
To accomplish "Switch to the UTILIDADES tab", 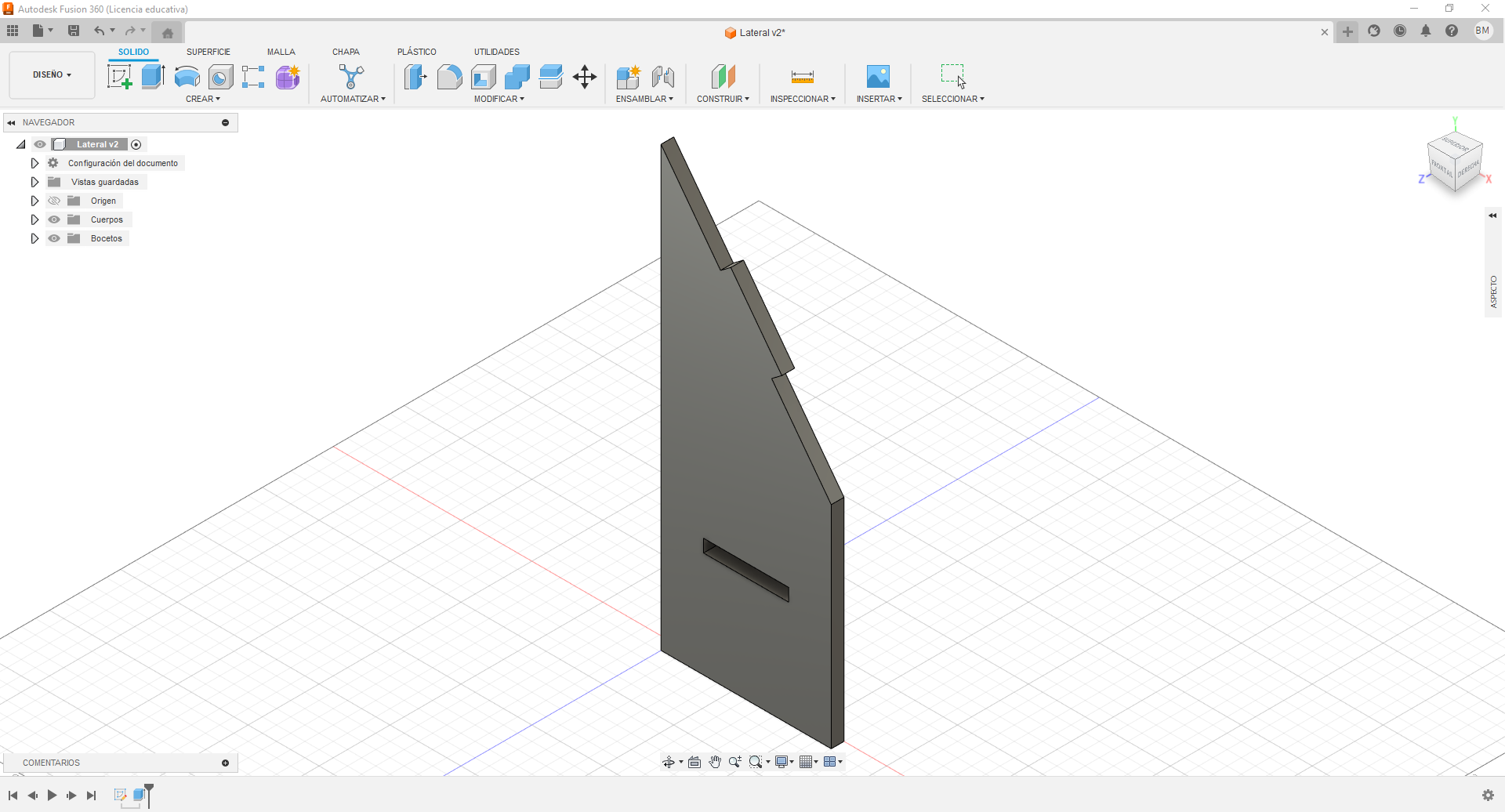I will click(497, 52).
